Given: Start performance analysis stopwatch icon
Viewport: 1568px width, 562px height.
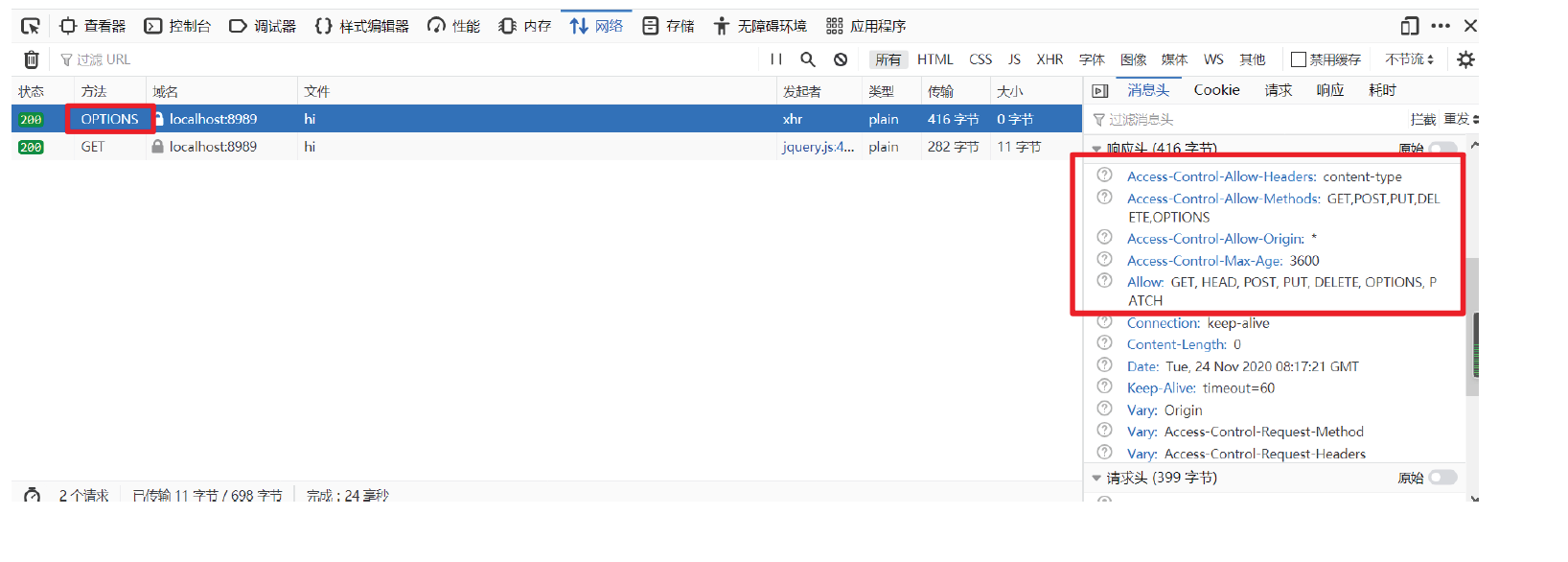Looking at the screenshot, I should [x=32, y=496].
